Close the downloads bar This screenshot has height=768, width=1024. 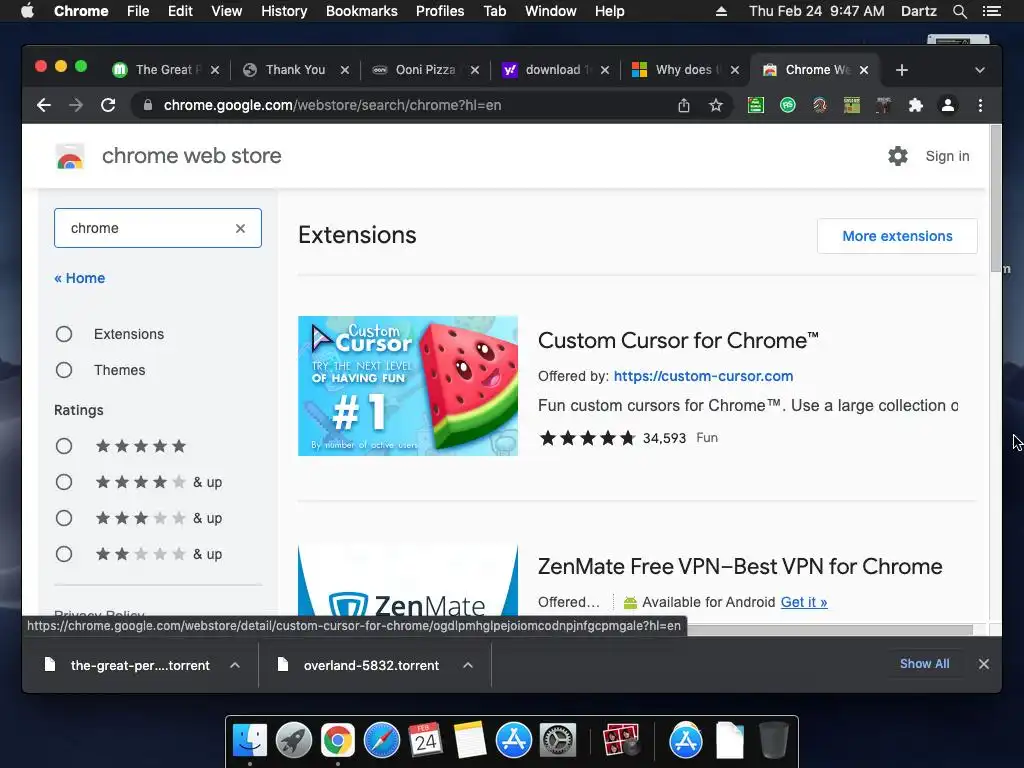coord(984,664)
